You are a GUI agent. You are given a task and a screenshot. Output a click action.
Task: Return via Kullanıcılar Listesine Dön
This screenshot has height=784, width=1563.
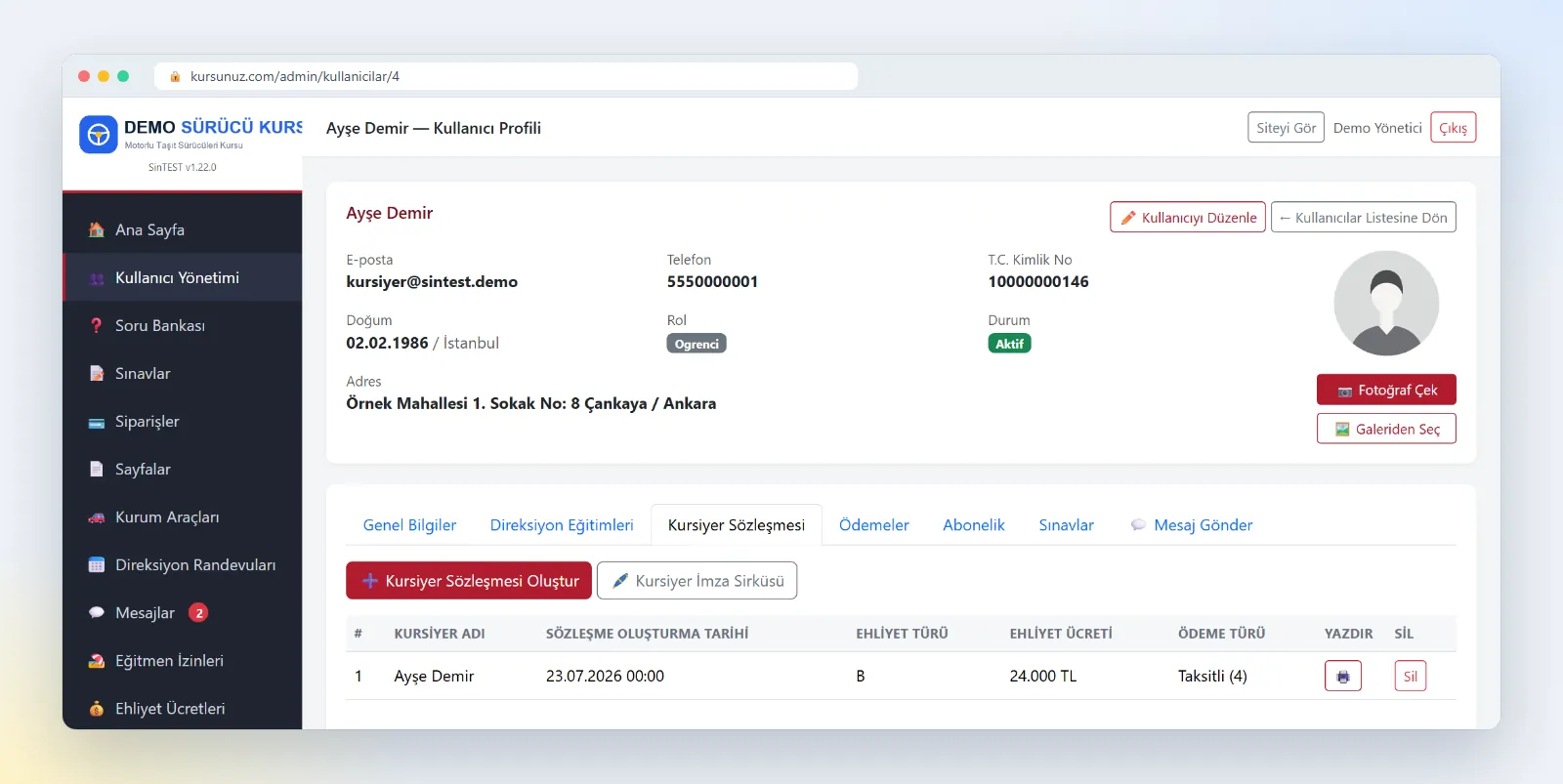click(1364, 217)
